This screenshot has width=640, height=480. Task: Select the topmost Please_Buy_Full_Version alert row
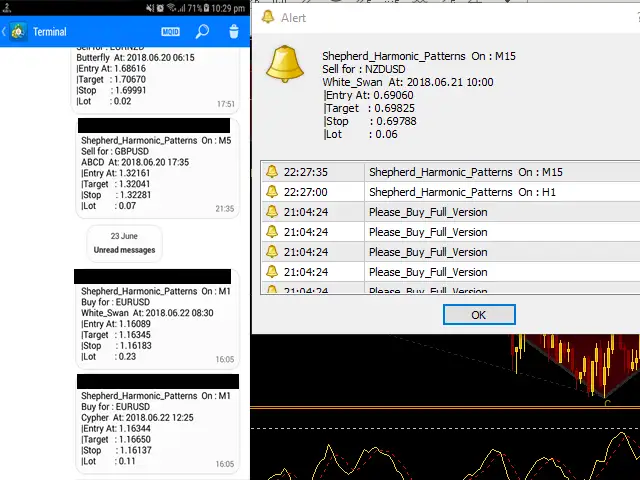428,212
